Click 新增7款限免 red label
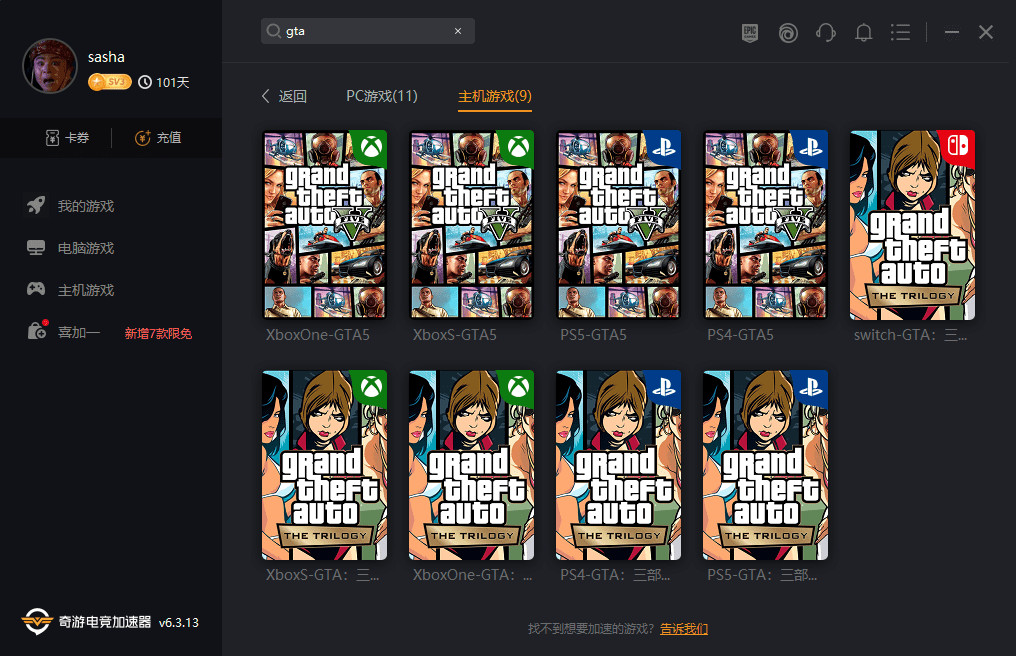Image resolution: width=1016 pixels, height=656 pixels. pyautogui.click(x=158, y=333)
